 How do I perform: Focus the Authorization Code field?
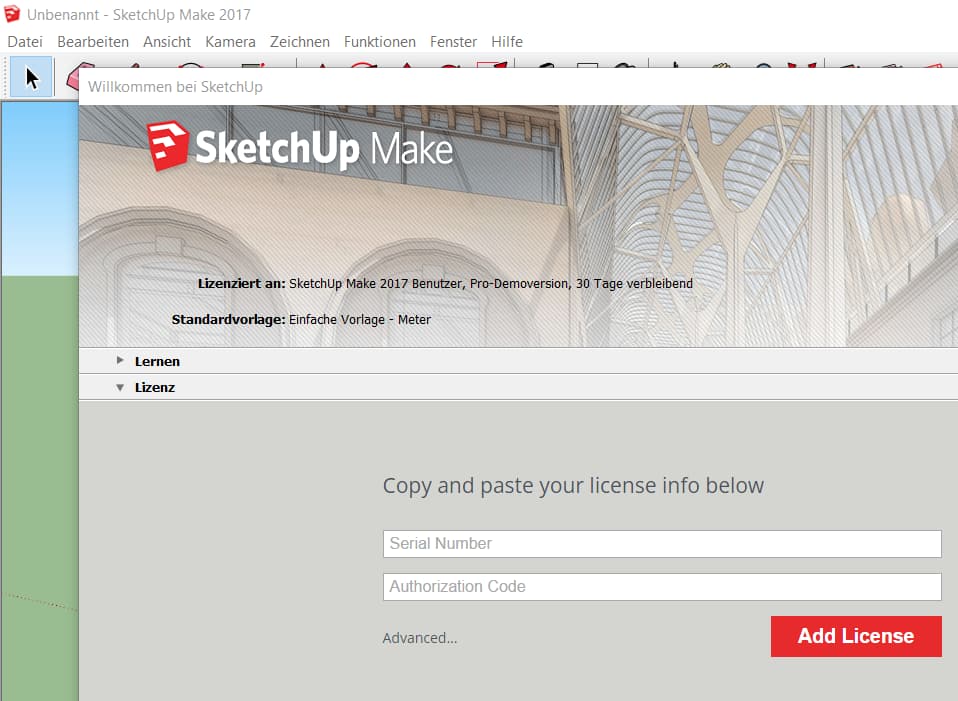tap(662, 587)
